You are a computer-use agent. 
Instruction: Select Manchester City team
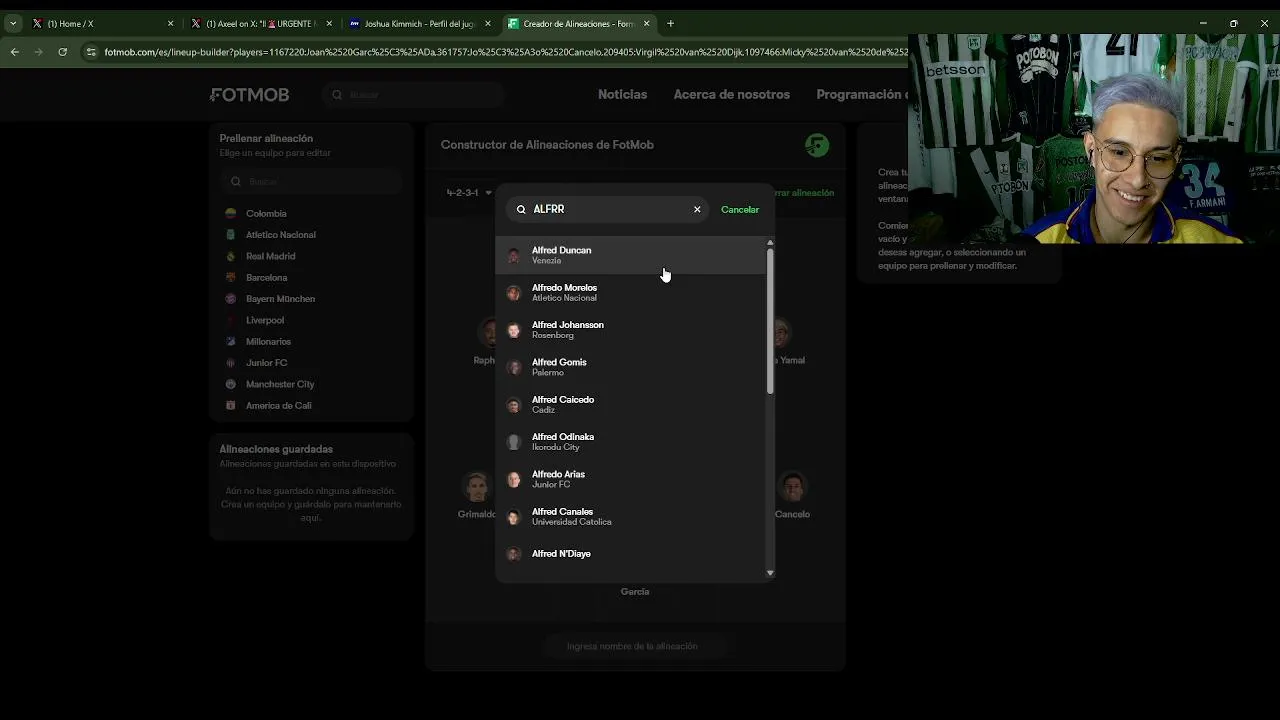(x=280, y=384)
